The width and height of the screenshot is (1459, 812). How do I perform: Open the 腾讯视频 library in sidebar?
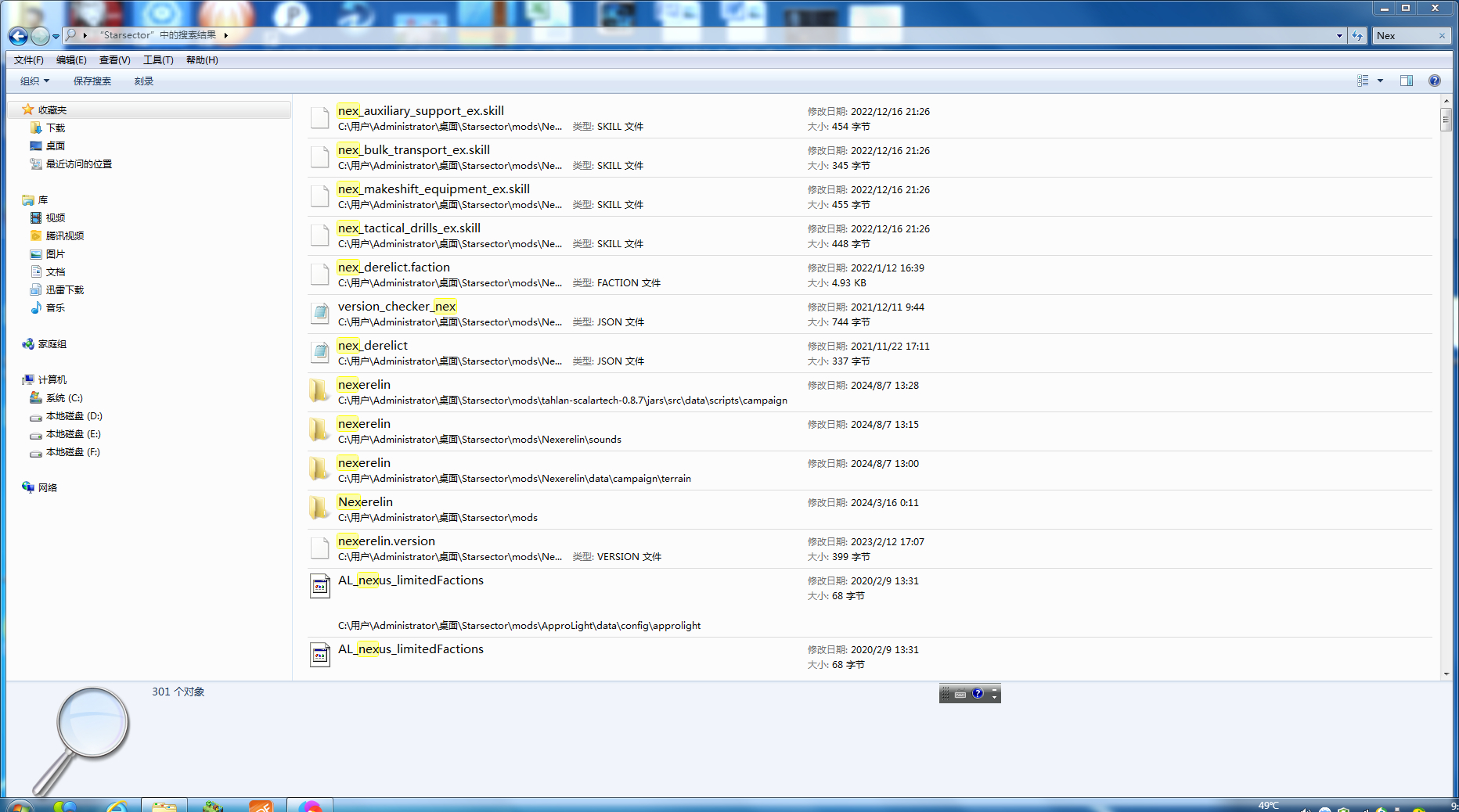[64, 235]
